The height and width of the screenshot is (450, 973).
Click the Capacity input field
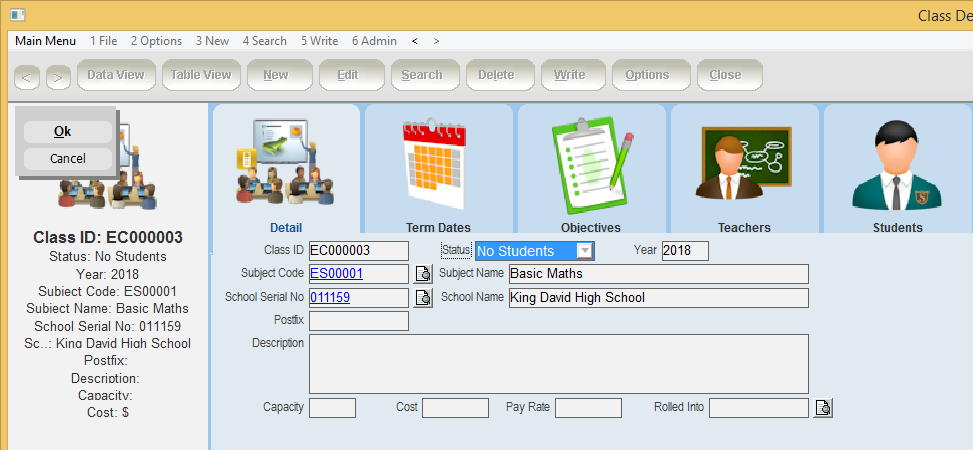point(332,408)
